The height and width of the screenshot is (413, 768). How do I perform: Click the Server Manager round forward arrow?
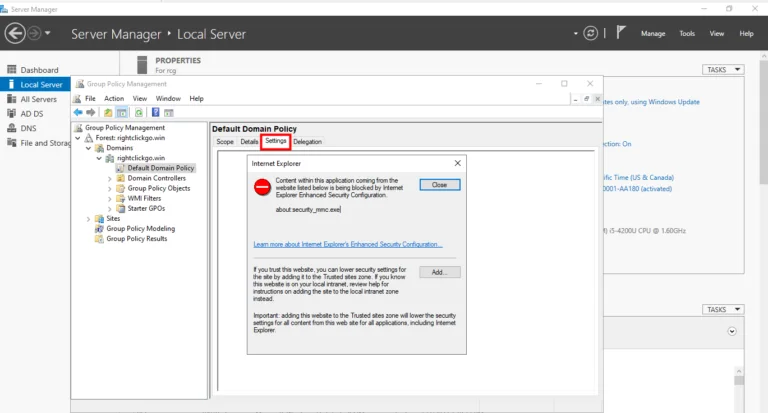(x=34, y=33)
